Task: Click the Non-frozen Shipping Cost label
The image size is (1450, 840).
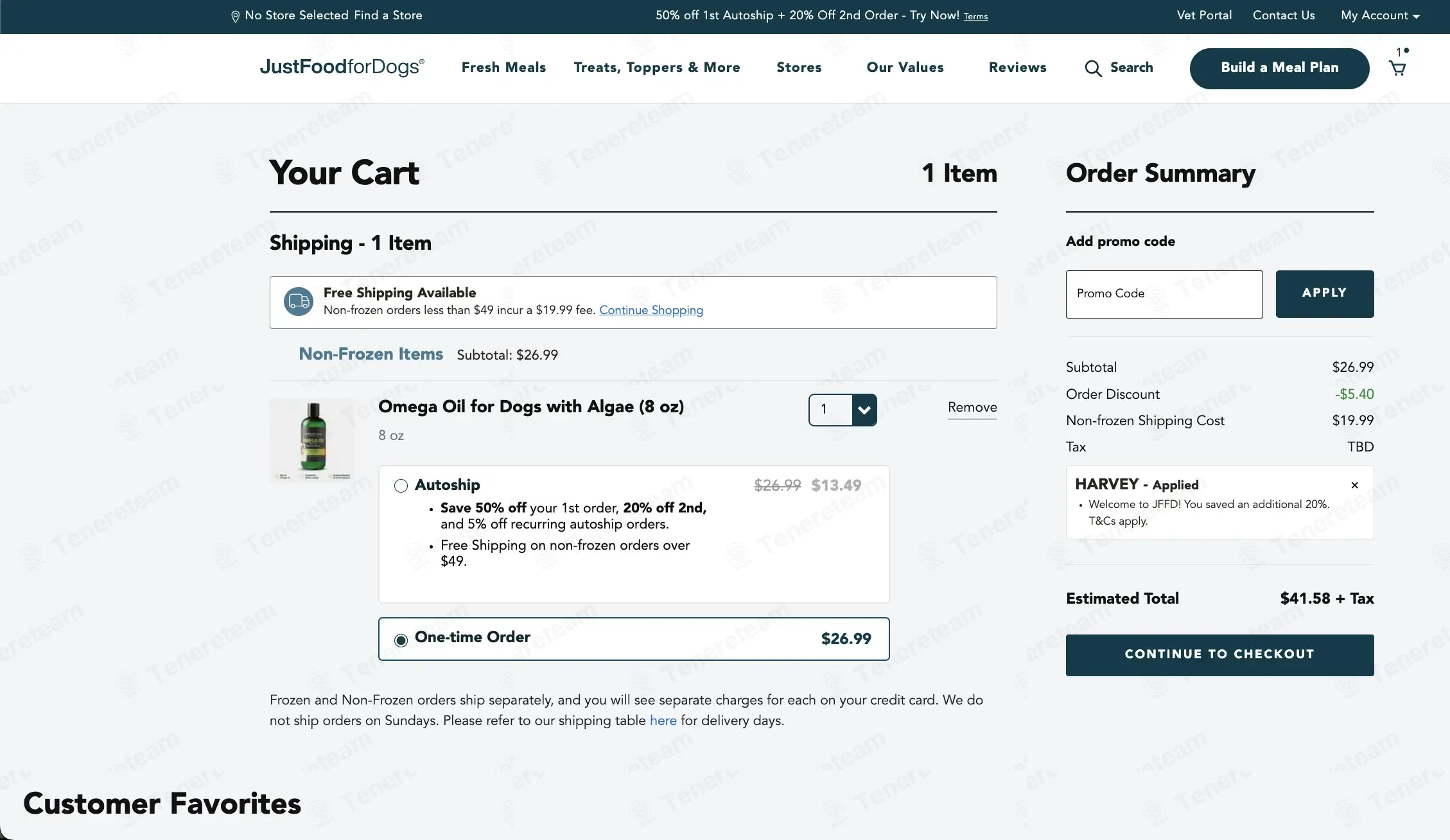Action: (1145, 421)
